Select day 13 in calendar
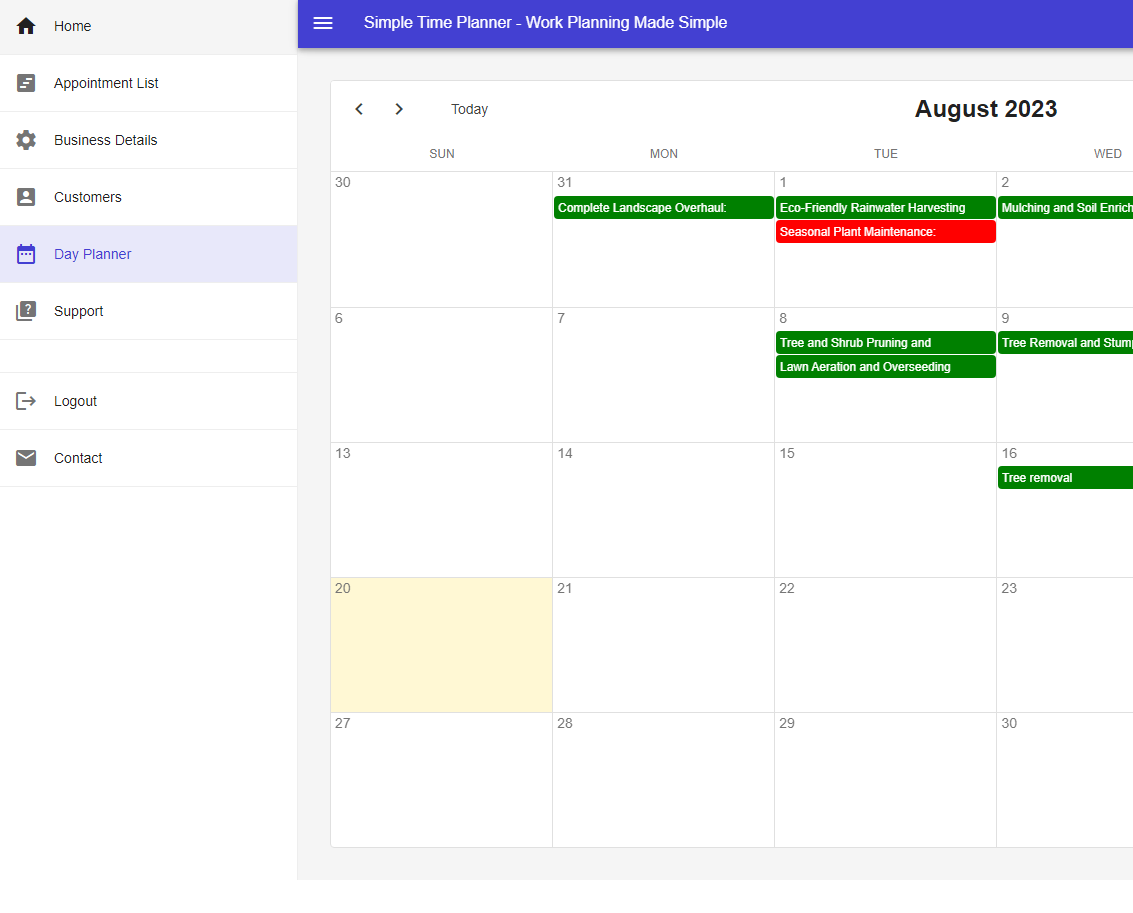Screen dimensions: 1133x913 [441, 510]
